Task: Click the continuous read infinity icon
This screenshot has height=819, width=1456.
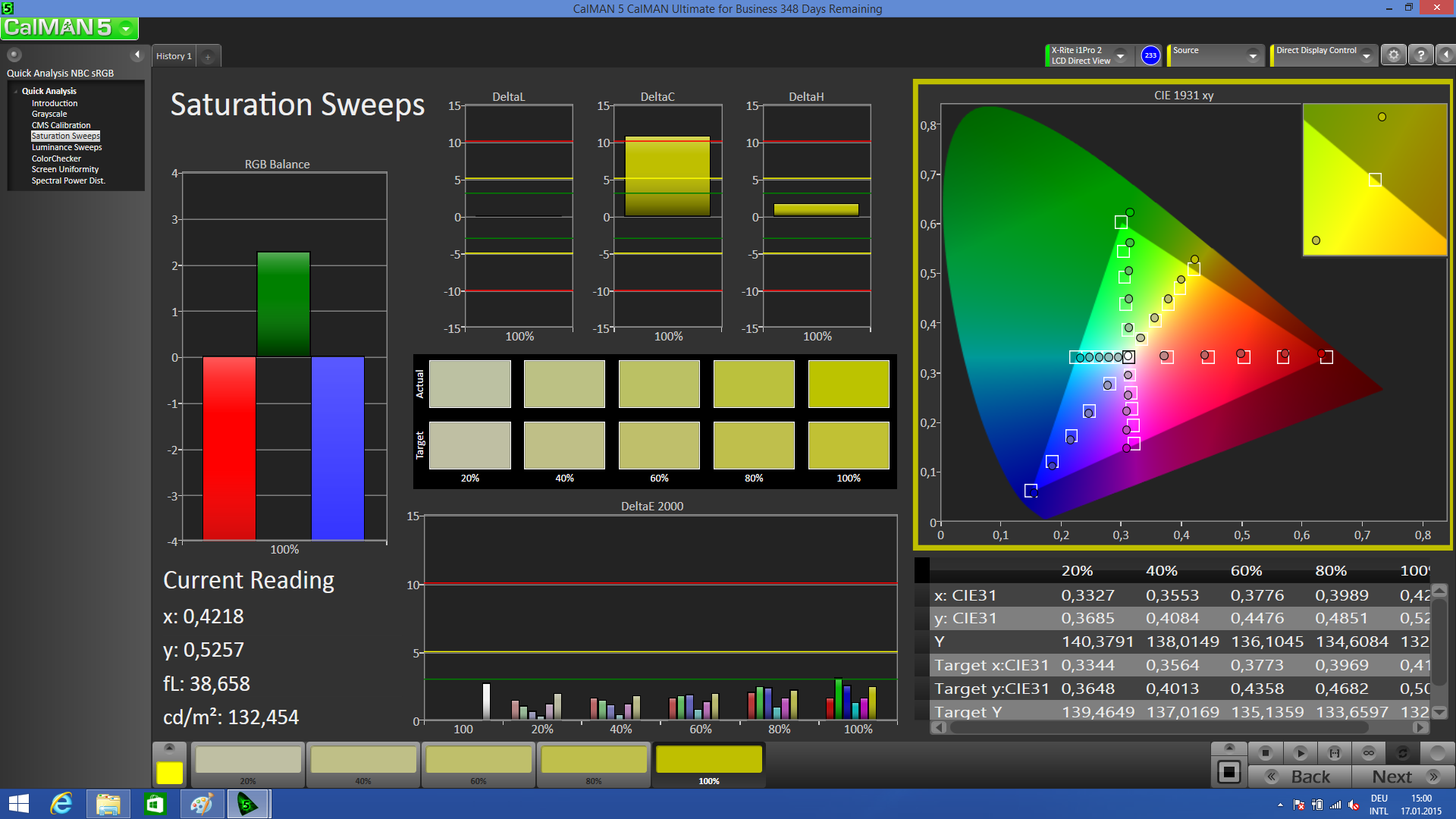Action: click(1369, 753)
